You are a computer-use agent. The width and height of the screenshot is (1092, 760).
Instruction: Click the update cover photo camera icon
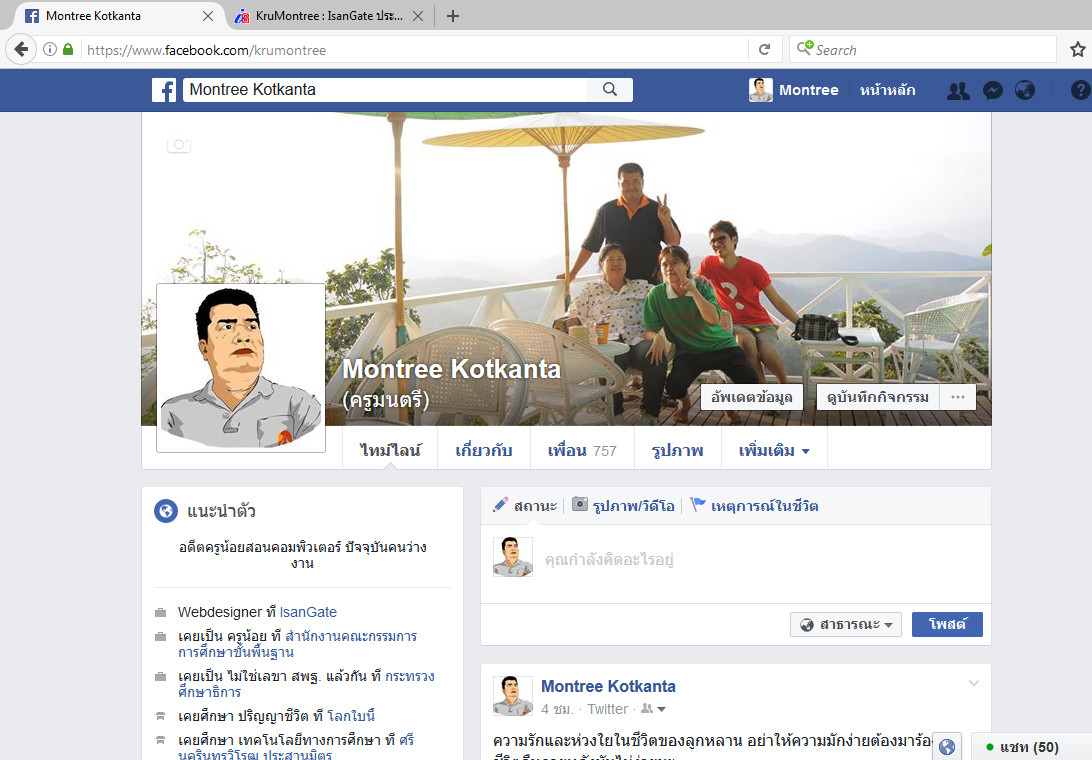point(179,144)
